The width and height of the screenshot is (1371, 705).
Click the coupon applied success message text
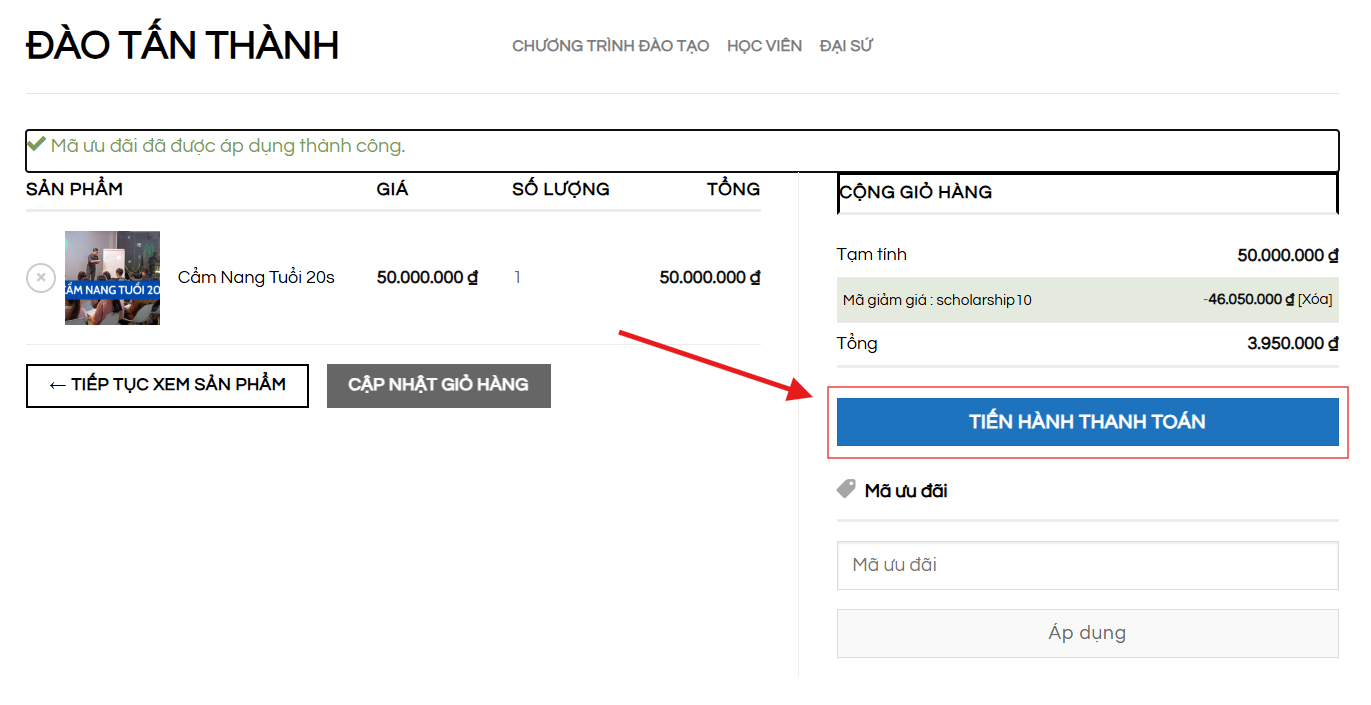228,146
